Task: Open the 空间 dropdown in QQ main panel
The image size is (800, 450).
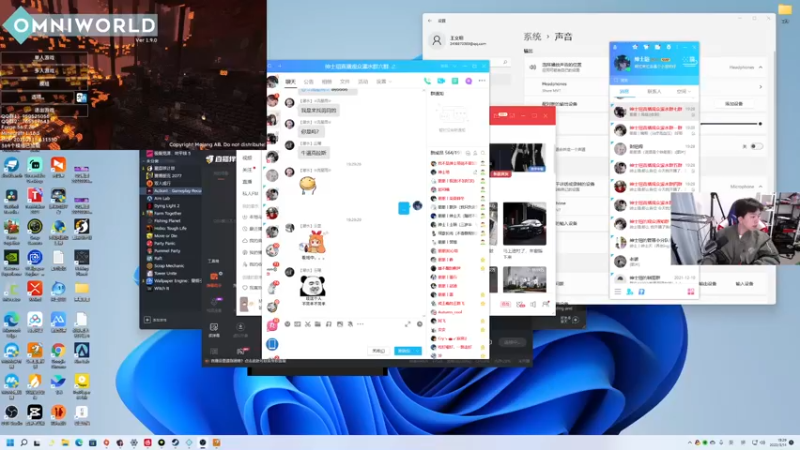Action: click(684, 91)
